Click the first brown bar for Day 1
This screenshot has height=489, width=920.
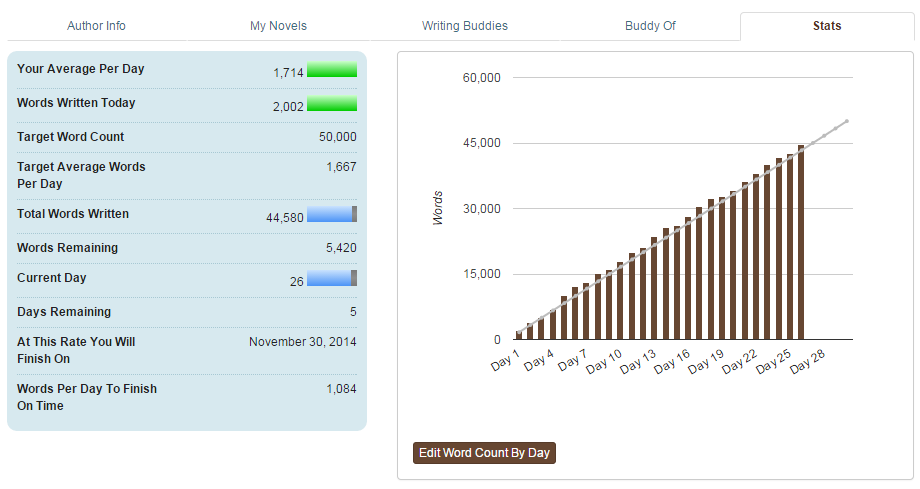519,335
